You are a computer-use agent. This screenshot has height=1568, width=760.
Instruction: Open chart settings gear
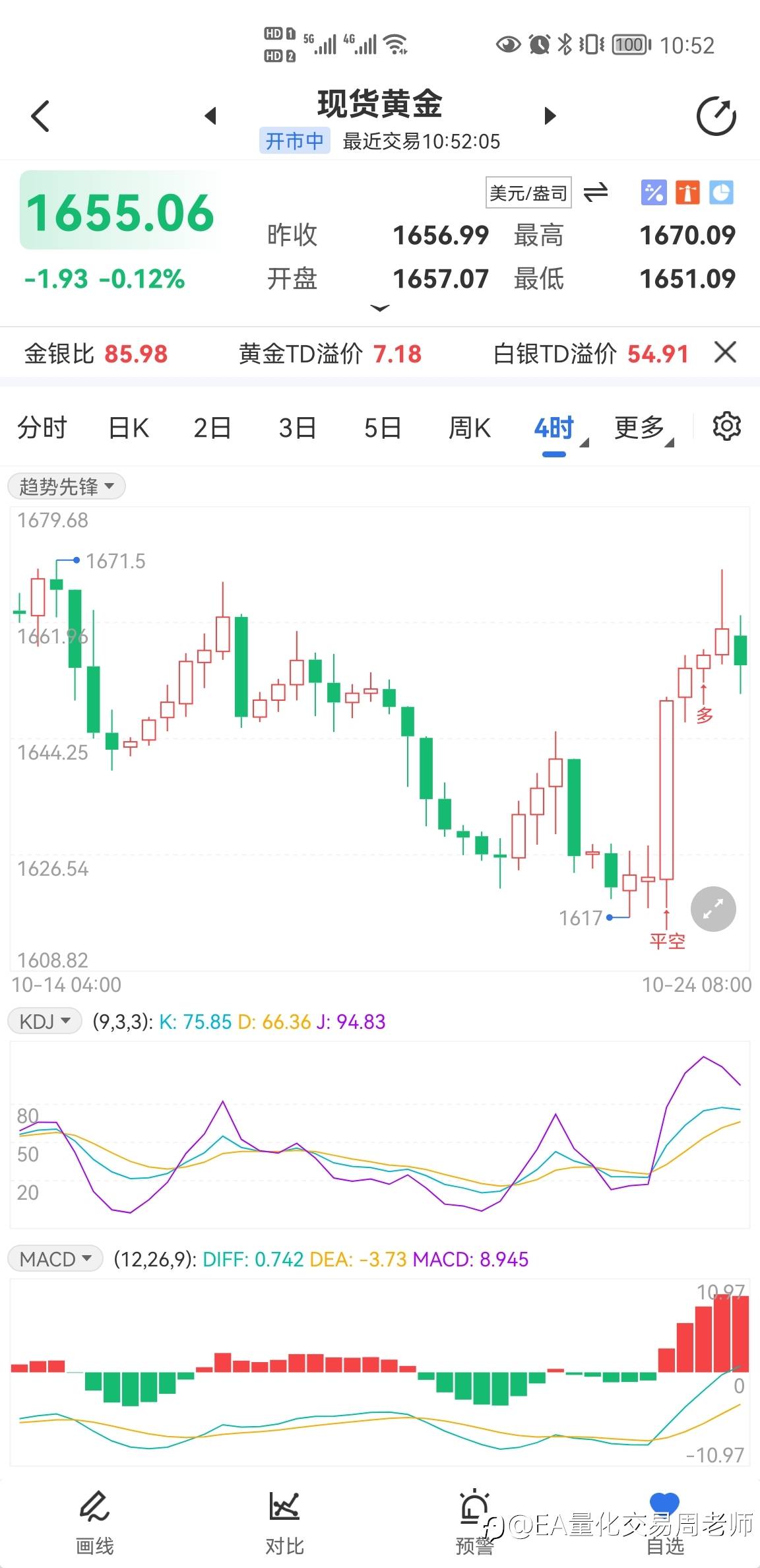tap(726, 426)
